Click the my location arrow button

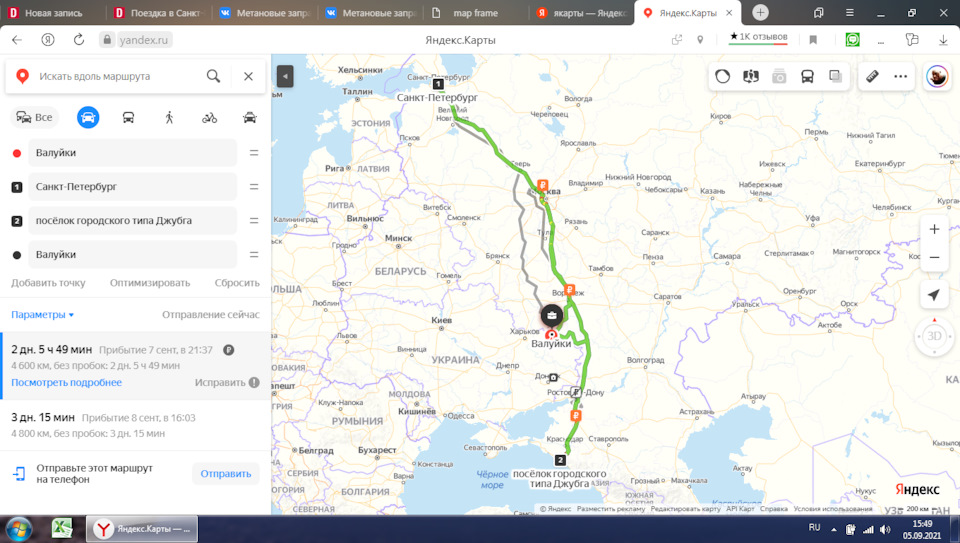click(x=934, y=295)
